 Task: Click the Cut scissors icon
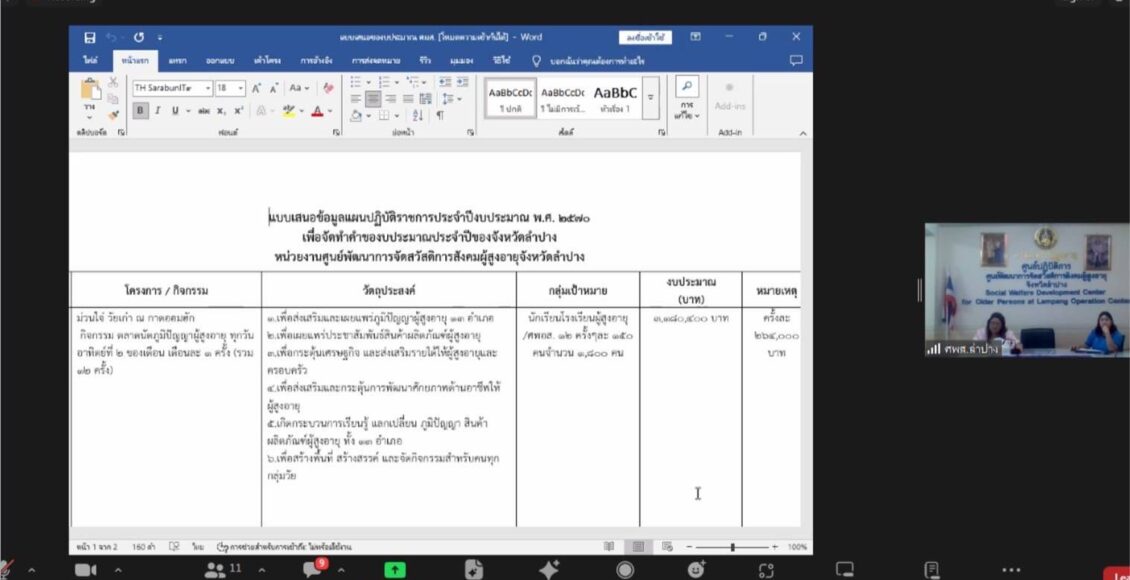[x=113, y=82]
